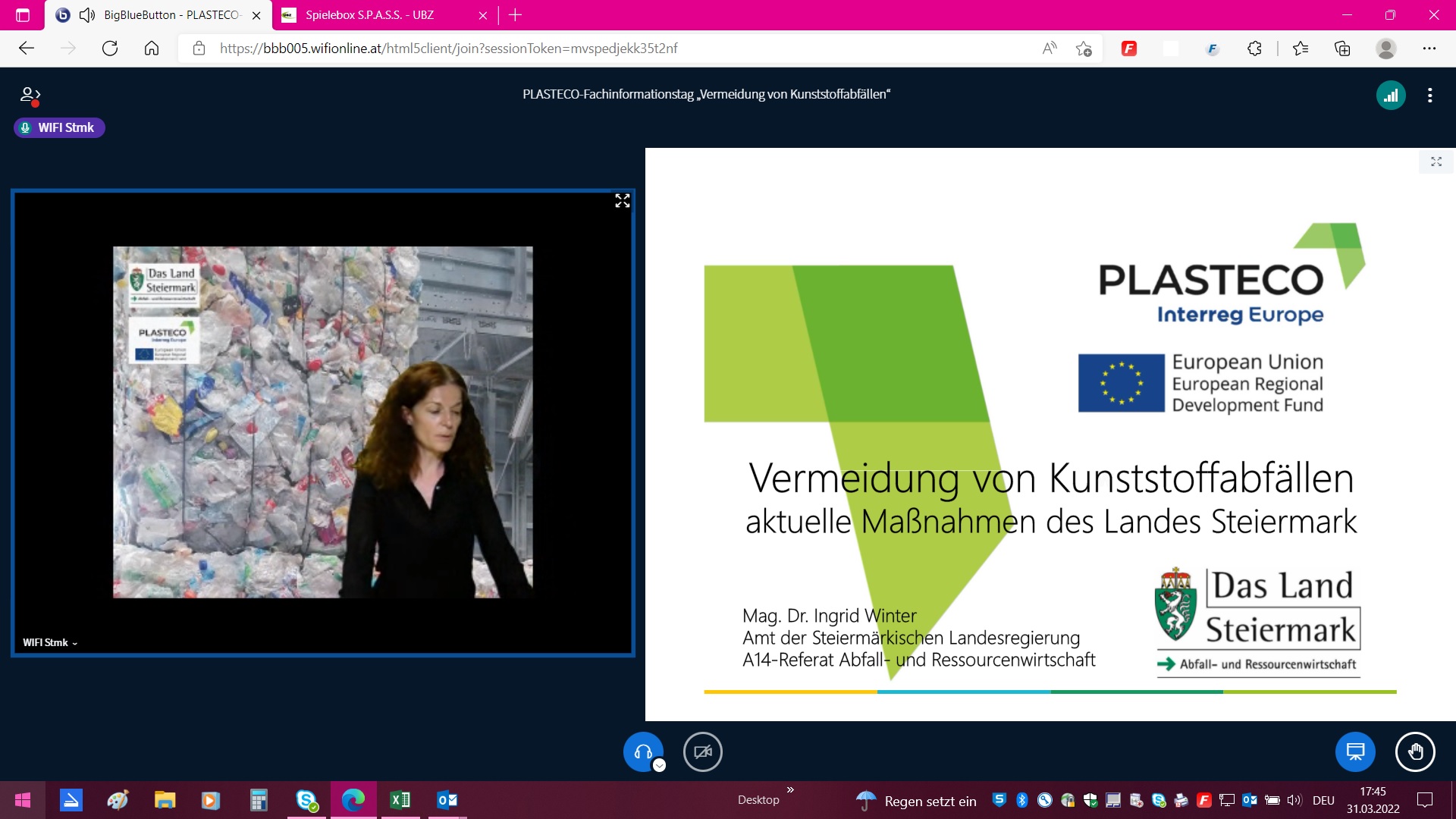Open Favorites list

tap(1301, 49)
